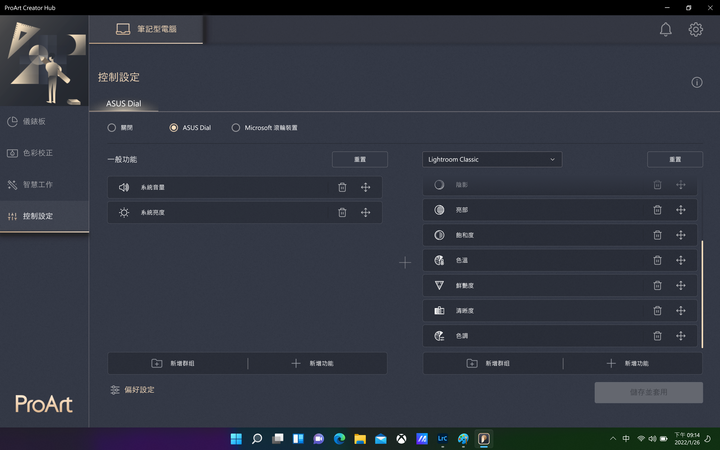720x450 pixels.
Task: Reset Lightroom Classic list with 重置
Action: [675, 159]
